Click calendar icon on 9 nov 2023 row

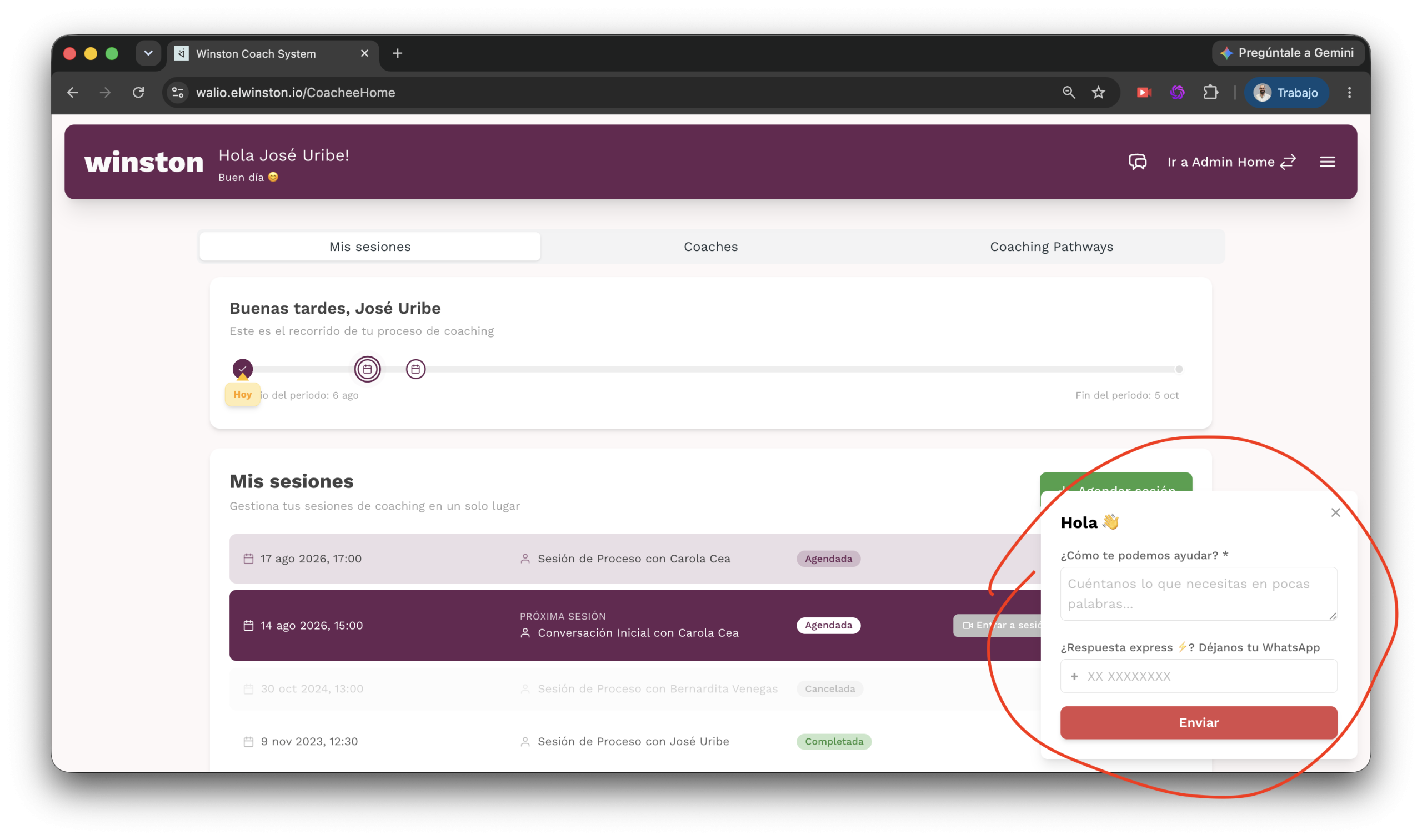click(248, 742)
